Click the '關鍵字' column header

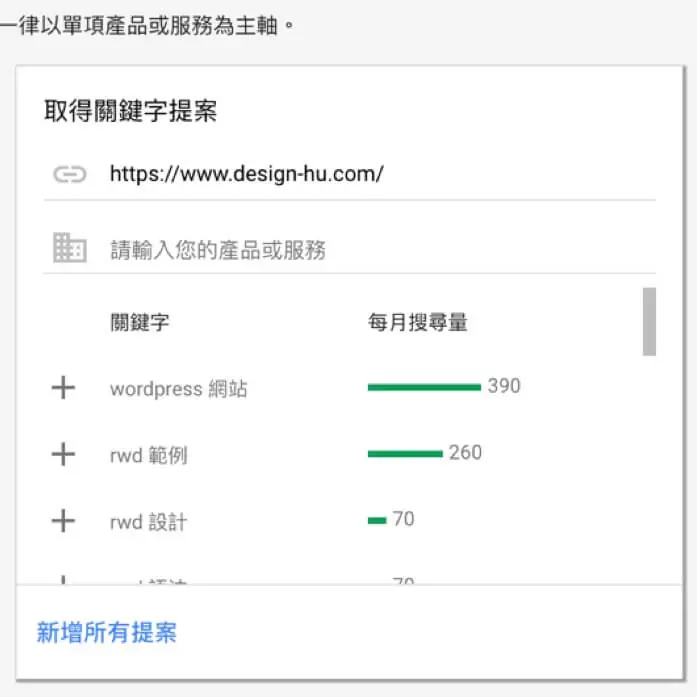140,322
